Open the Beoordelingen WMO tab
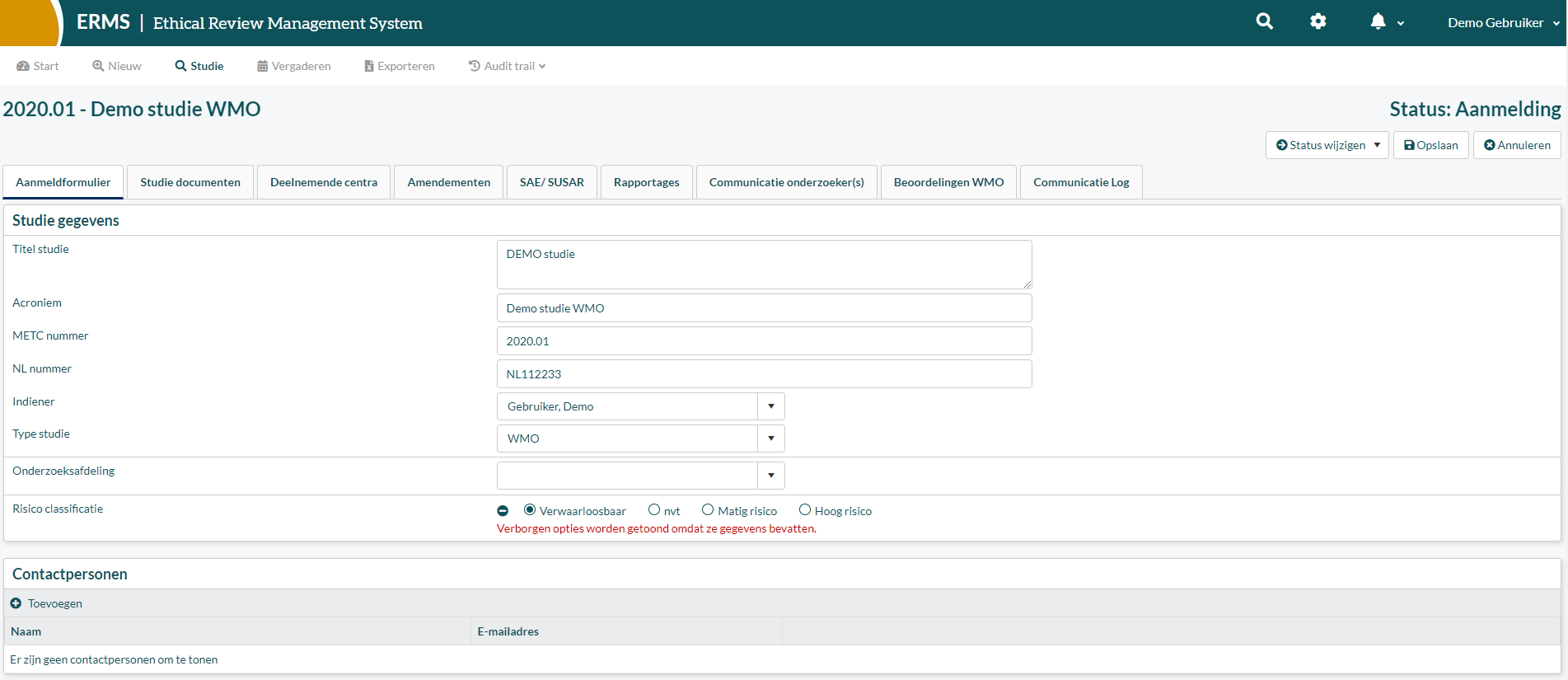1568x680 pixels. click(x=949, y=182)
